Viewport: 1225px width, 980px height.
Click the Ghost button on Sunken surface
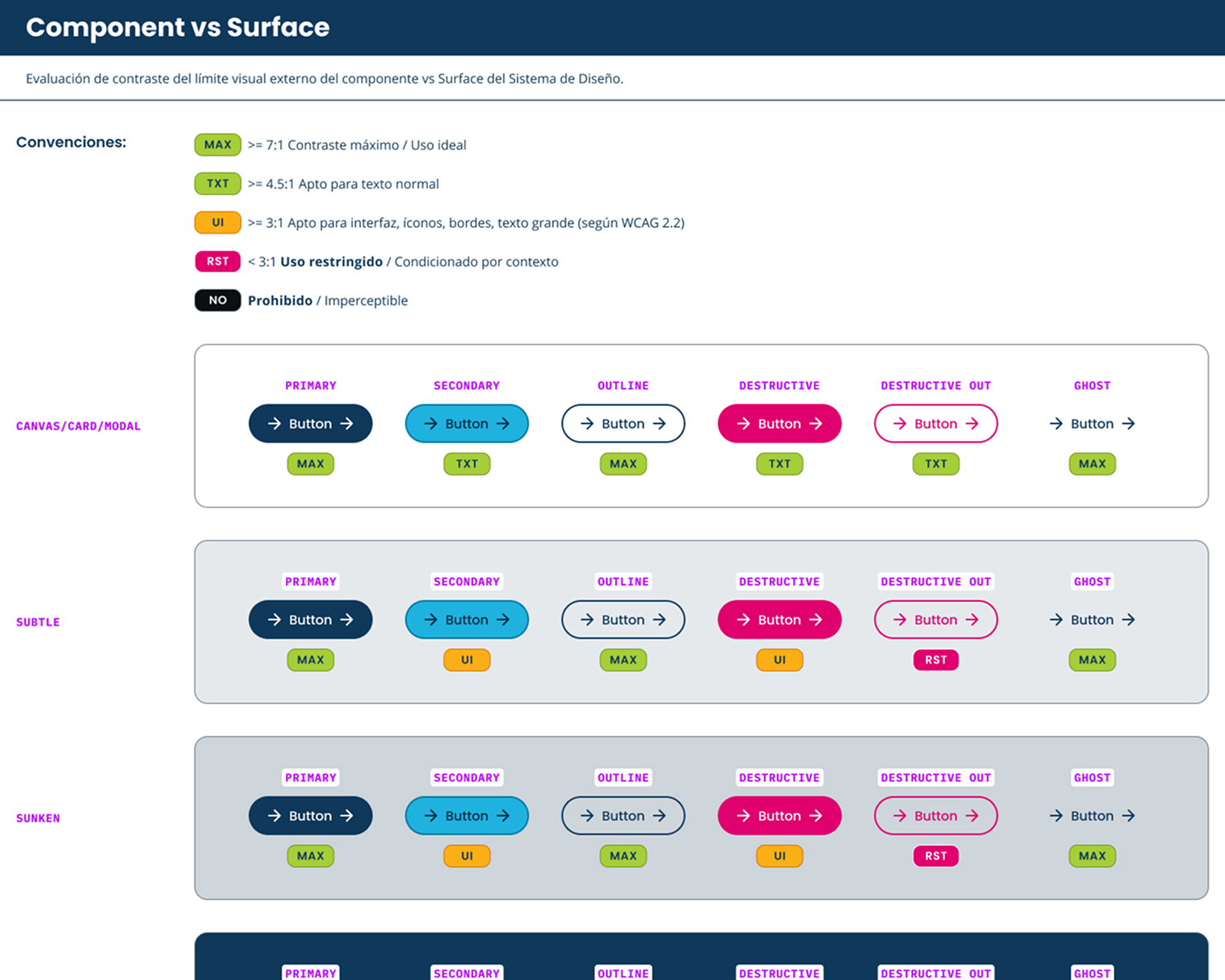[x=1092, y=816]
